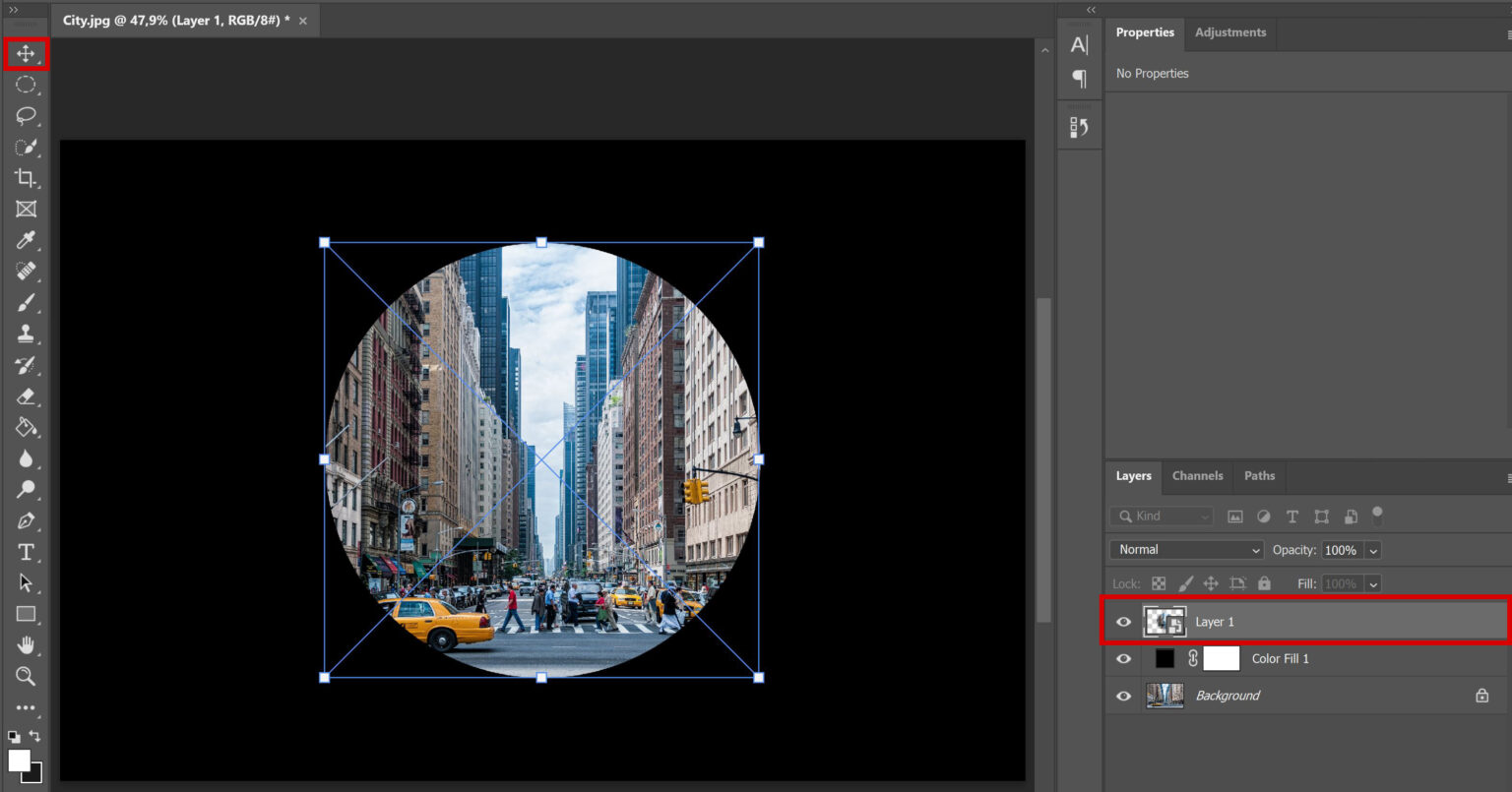1512x792 pixels.
Task: Select the Move tool
Action: pyautogui.click(x=27, y=54)
